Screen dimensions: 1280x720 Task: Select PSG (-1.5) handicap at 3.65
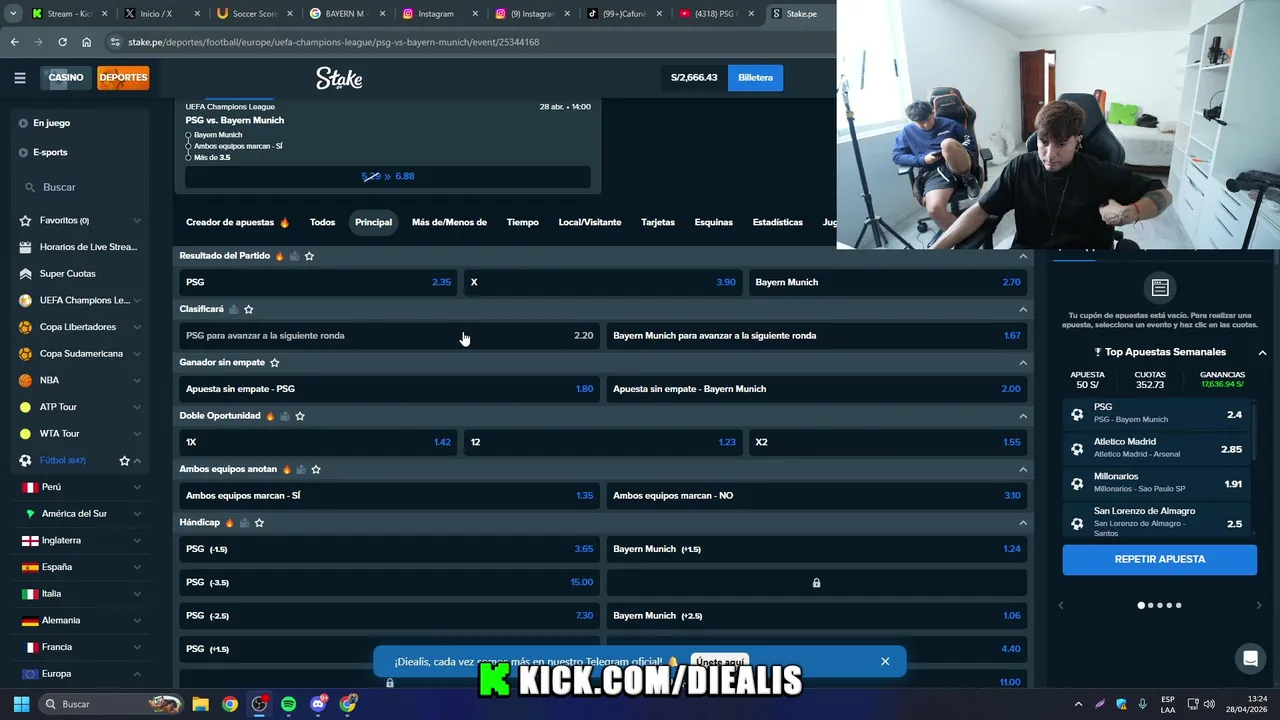tap(389, 549)
